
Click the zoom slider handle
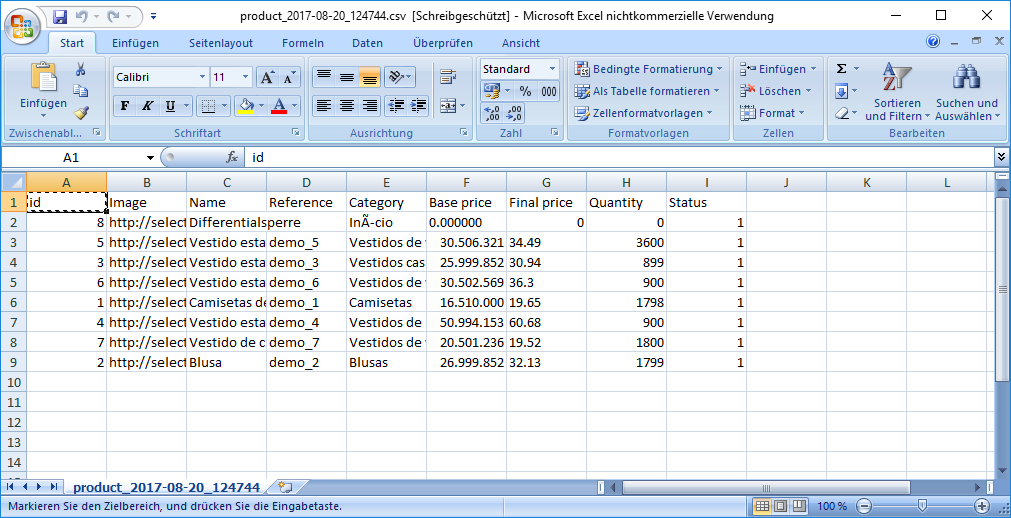(923, 505)
